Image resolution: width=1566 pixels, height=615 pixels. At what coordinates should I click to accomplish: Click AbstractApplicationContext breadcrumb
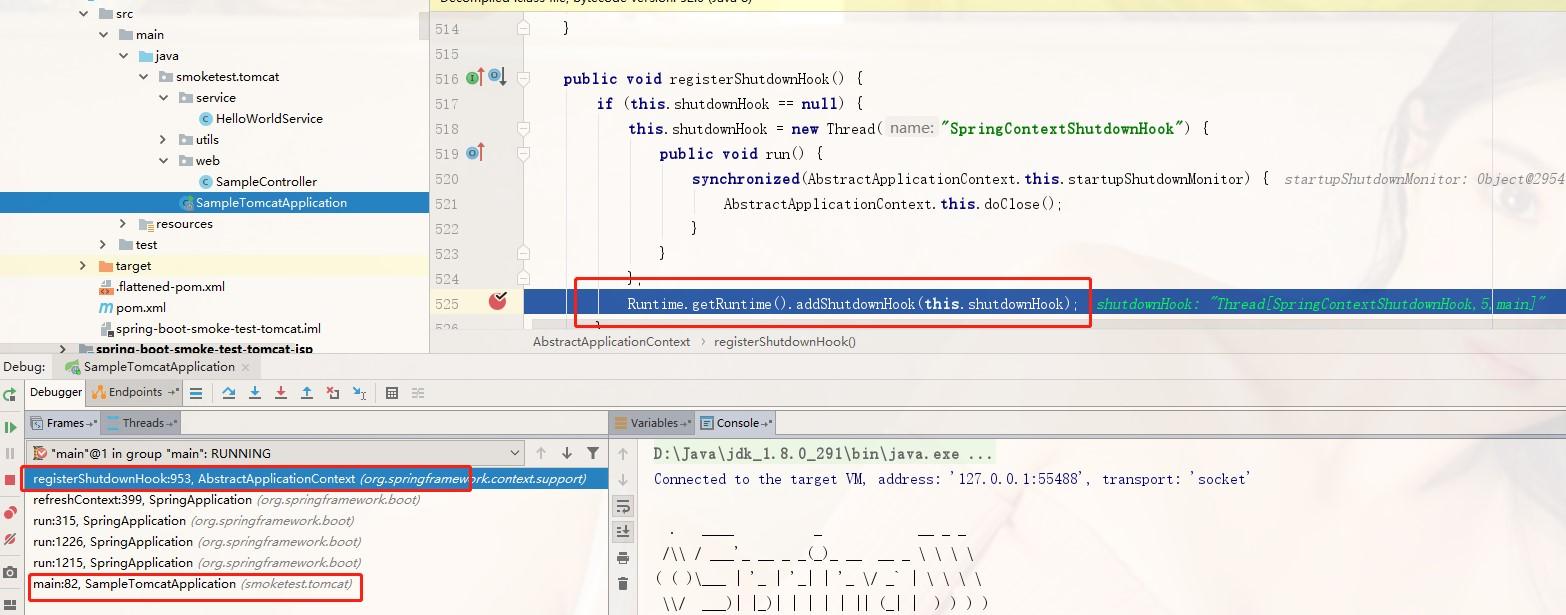pyautogui.click(x=611, y=342)
